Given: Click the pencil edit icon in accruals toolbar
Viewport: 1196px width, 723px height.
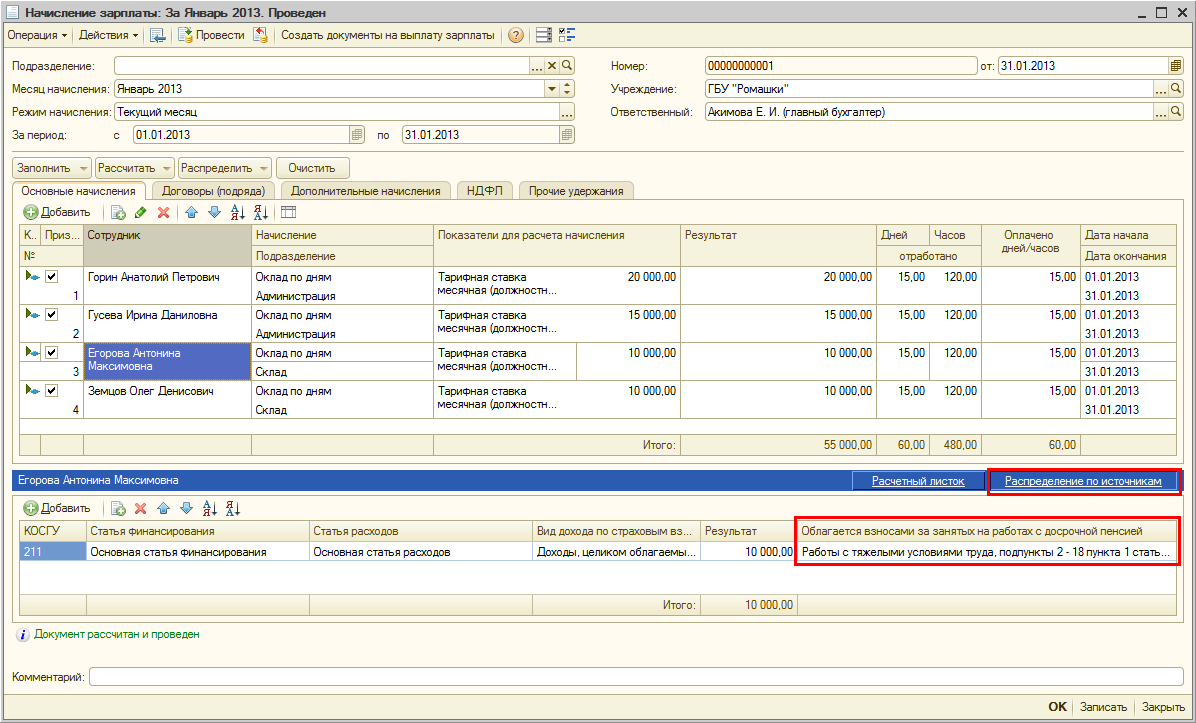Looking at the screenshot, I should [140, 212].
